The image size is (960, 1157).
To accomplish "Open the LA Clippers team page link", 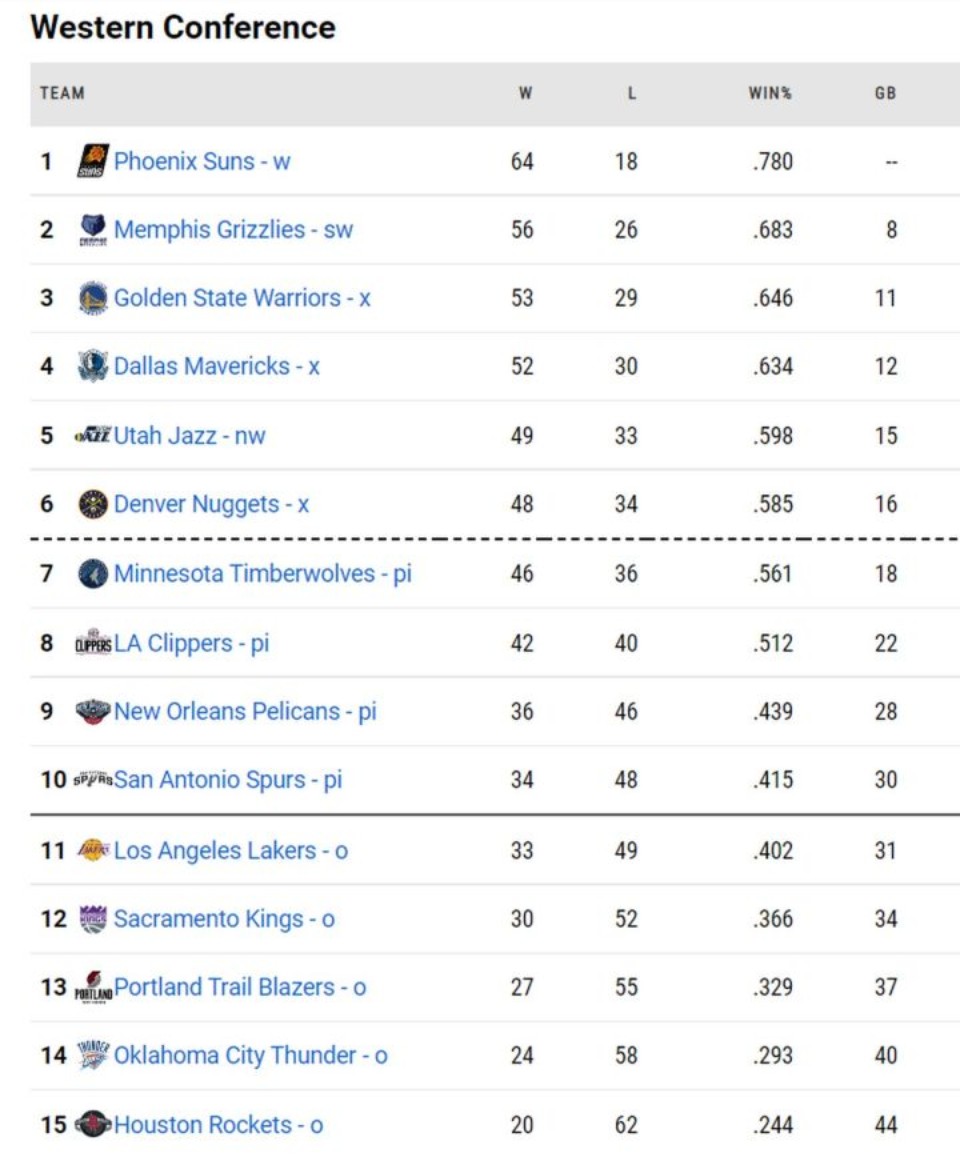I will (191, 643).
